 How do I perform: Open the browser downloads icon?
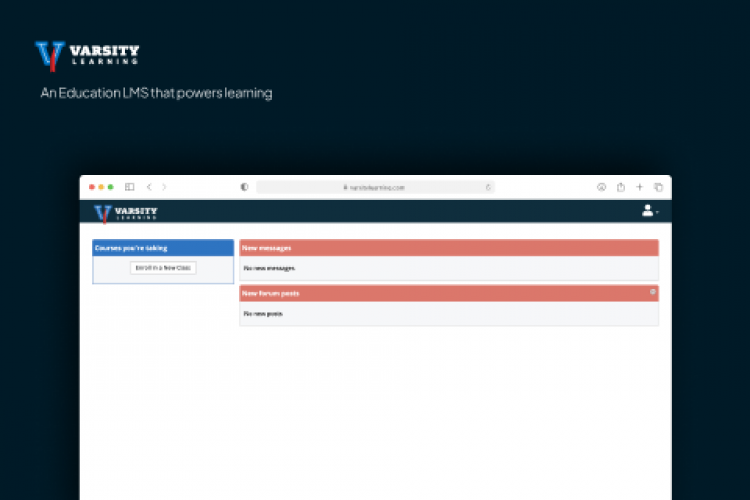601,187
